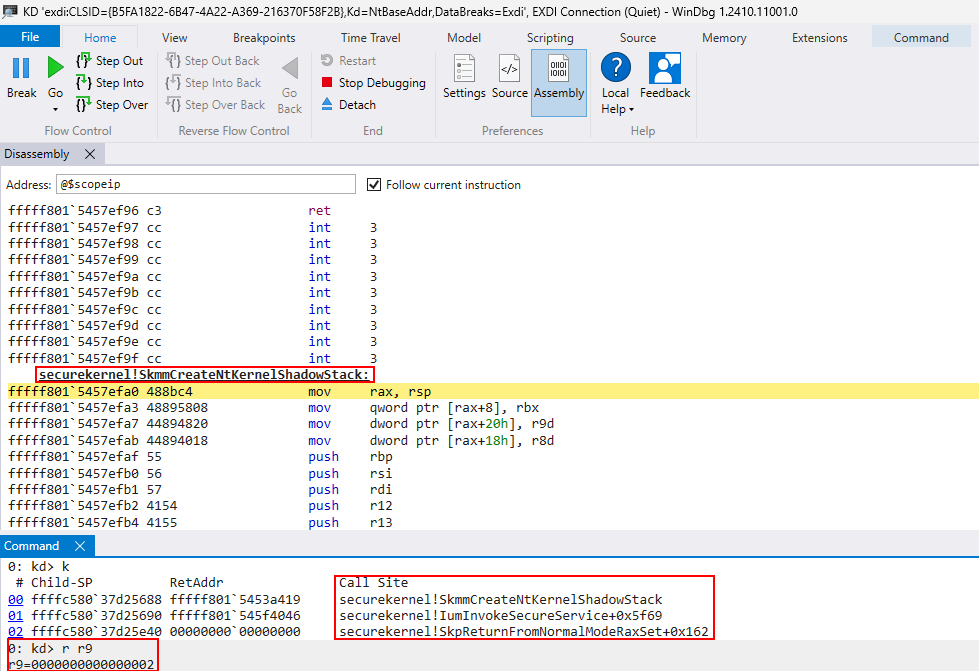Click mov qword ptr [rax+8], rbx line

[273, 408]
